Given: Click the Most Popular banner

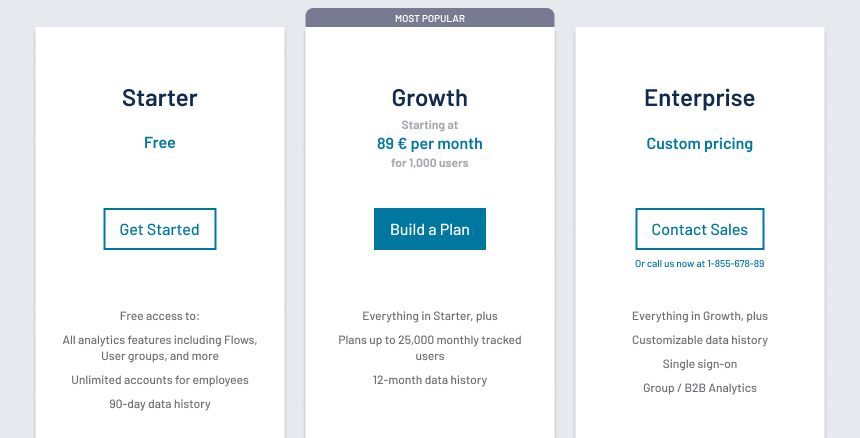Looking at the screenshot, I should 429,18.
